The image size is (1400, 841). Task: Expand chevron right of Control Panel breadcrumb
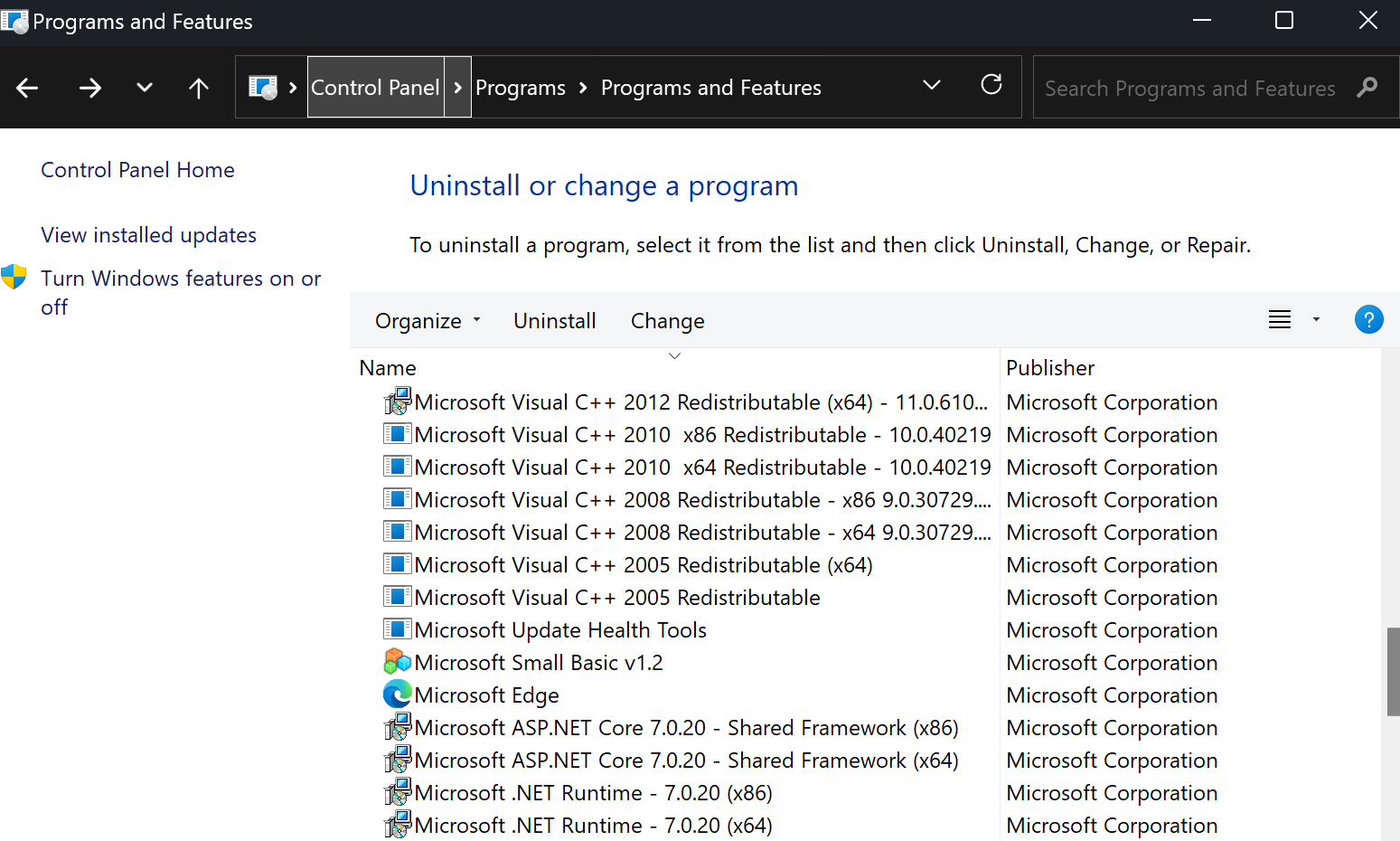[x=457, y=87]
